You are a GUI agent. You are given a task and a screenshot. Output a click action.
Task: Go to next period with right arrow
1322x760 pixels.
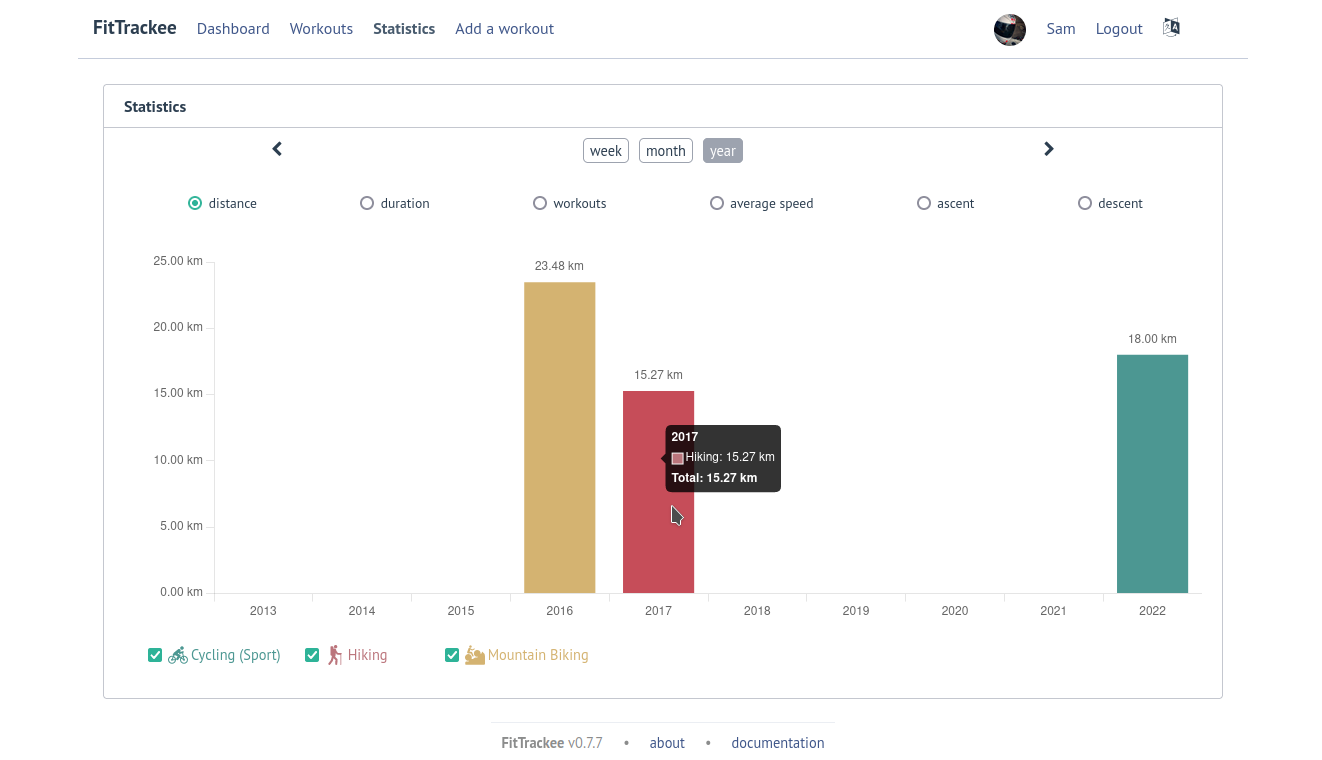(x=1048, y=149)
